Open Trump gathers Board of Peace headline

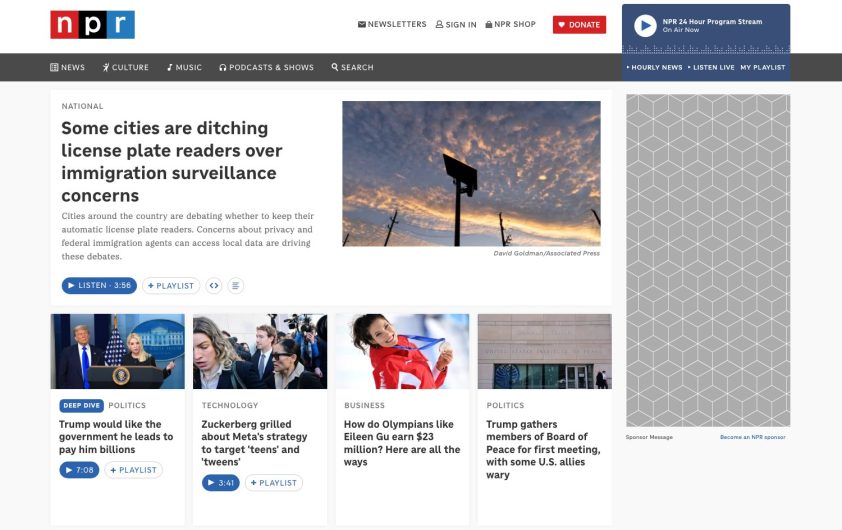[543, 449]
